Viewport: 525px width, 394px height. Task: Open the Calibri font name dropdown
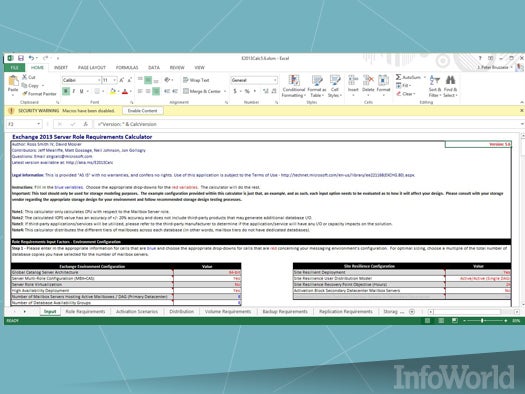[99, 80]
